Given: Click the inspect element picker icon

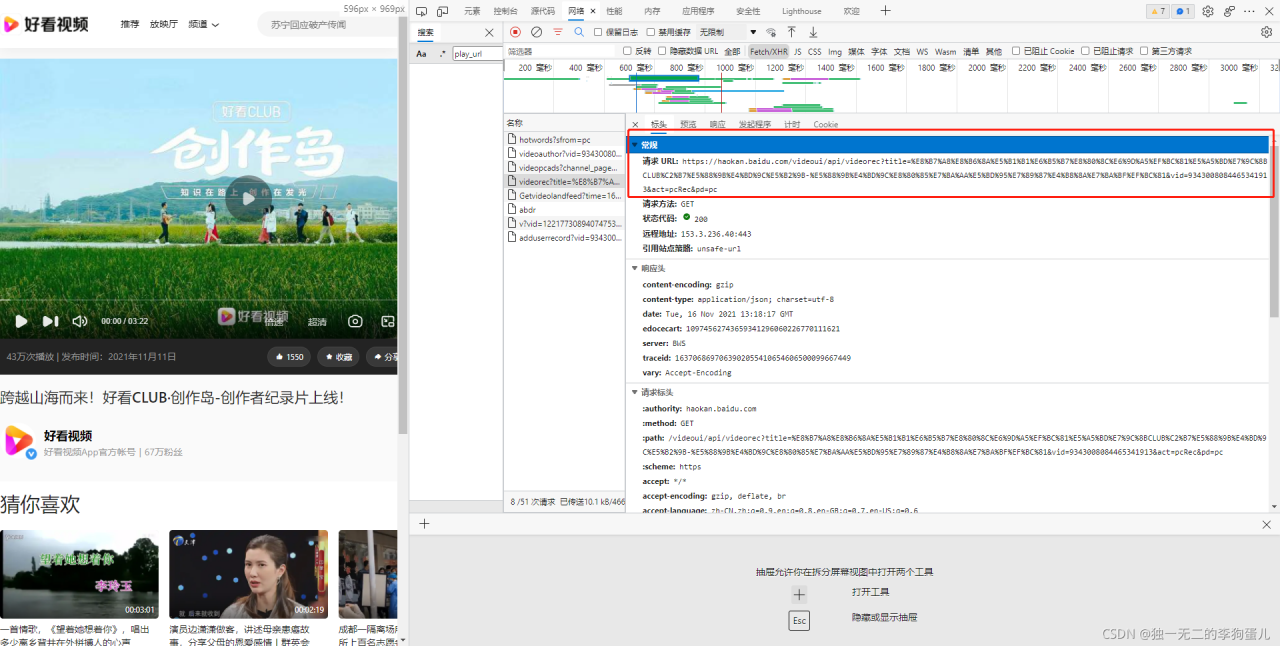Looking at the screenshot, I should [422, 11].
